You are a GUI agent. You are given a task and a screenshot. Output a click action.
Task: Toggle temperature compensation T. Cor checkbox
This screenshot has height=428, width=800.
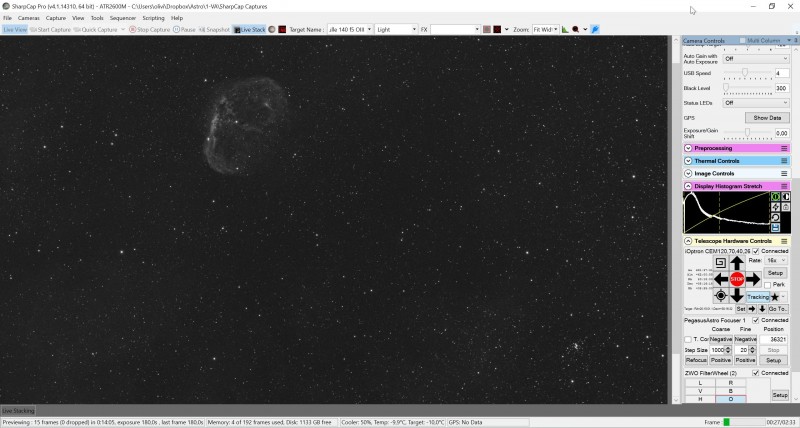[688, 339]
